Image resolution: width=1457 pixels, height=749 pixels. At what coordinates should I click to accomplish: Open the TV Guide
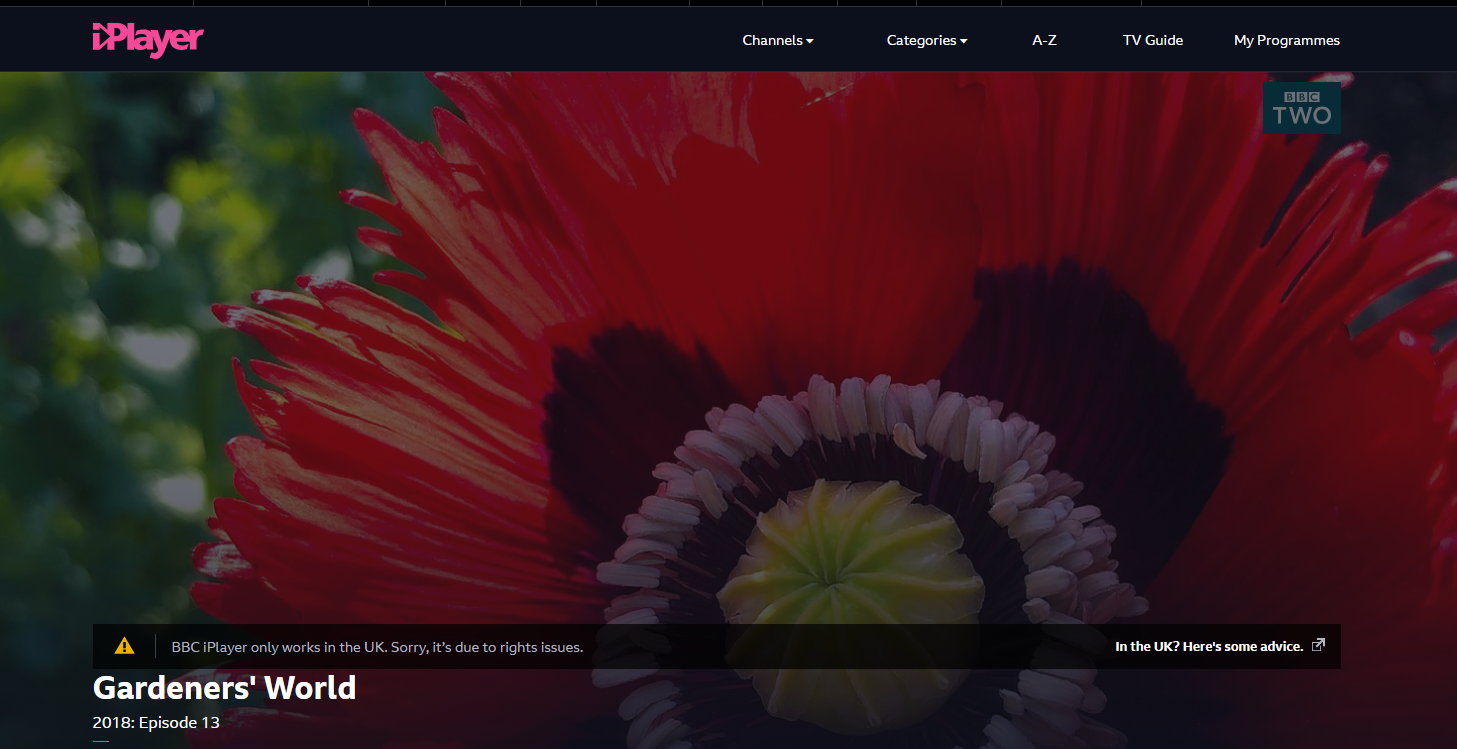coord(1153,41)
